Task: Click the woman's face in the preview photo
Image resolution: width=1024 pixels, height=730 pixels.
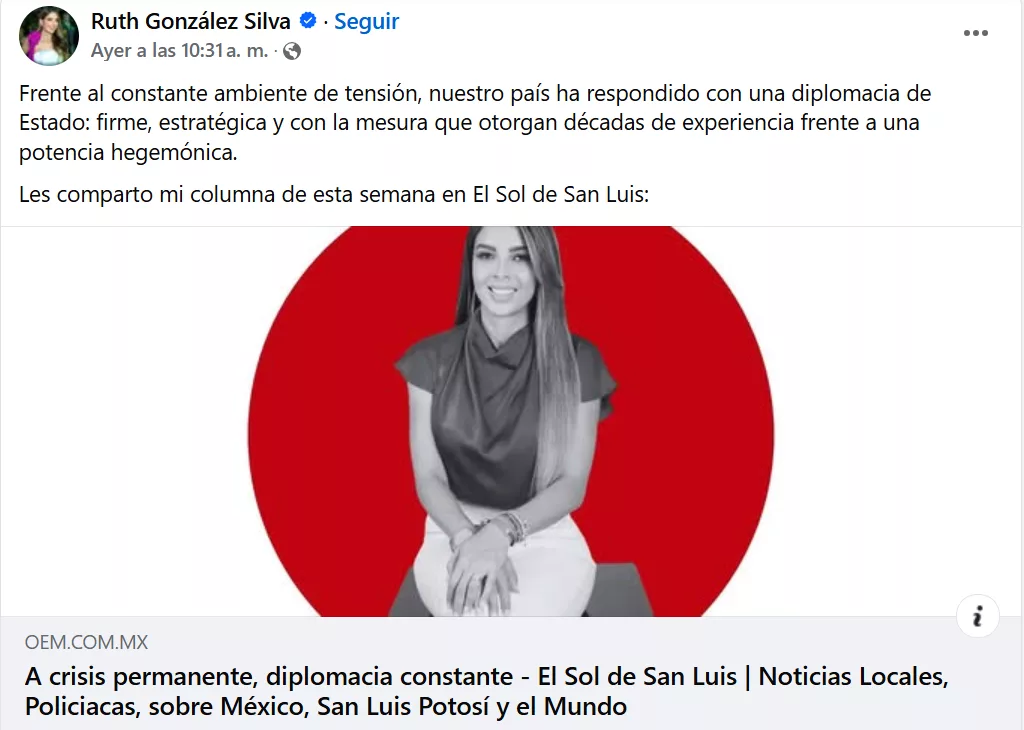Action: coord(501,266)
